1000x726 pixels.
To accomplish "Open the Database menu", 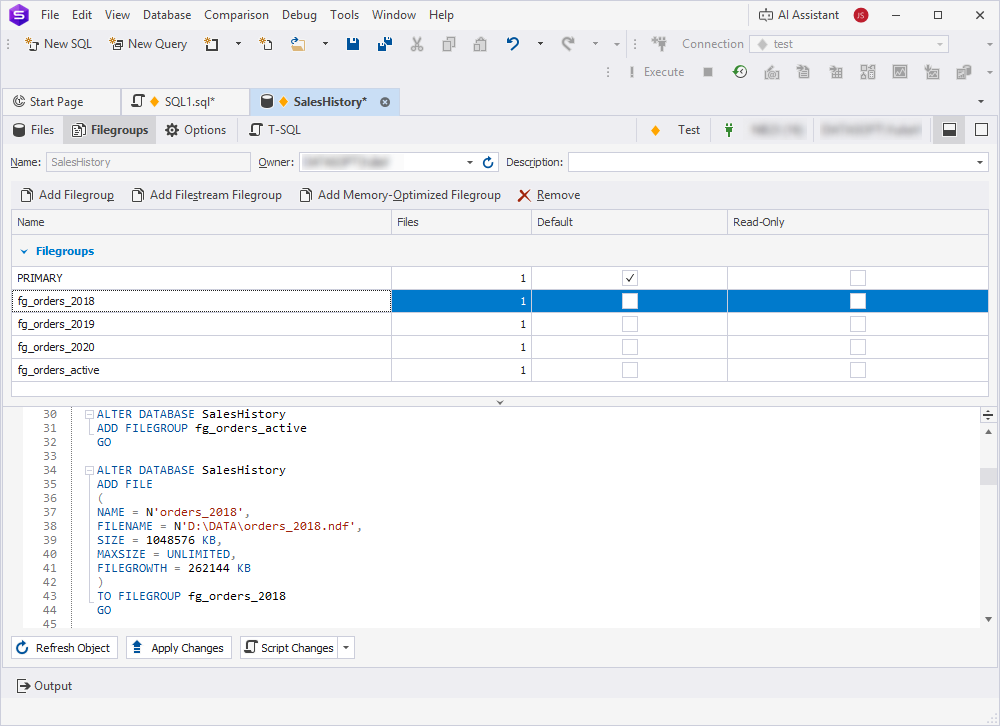I will pos(166,14).
